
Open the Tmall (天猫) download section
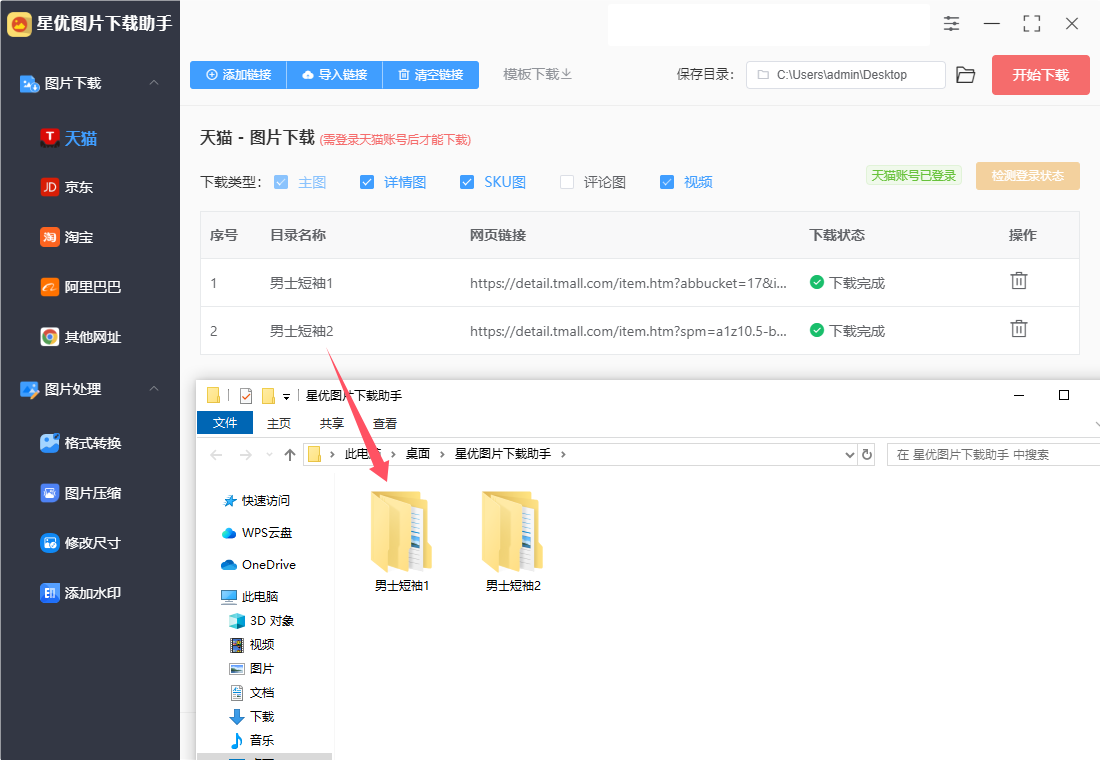point(69,138)
